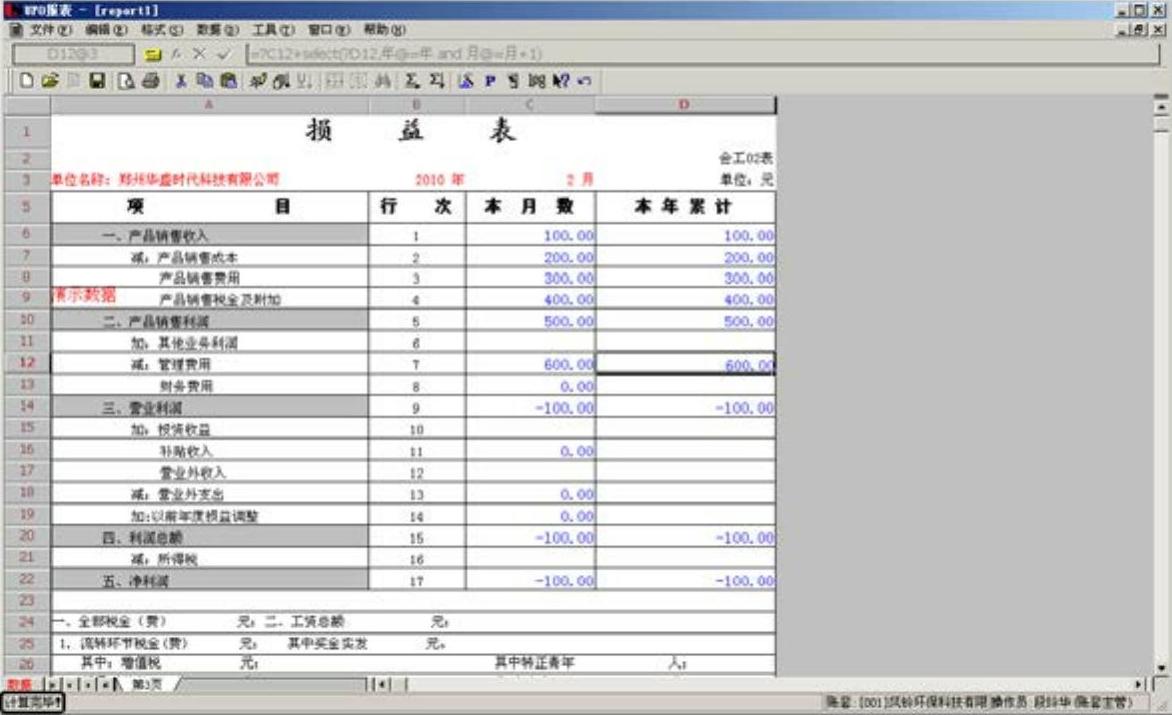Click the blue P toolbar icon
Image resolution: width=1172 pixels, height=715 pixels.
point(490,81)
